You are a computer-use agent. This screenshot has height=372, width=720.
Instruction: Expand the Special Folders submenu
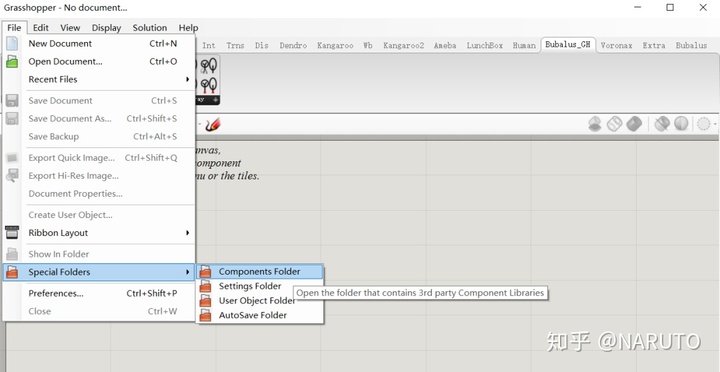click(187, 272)
